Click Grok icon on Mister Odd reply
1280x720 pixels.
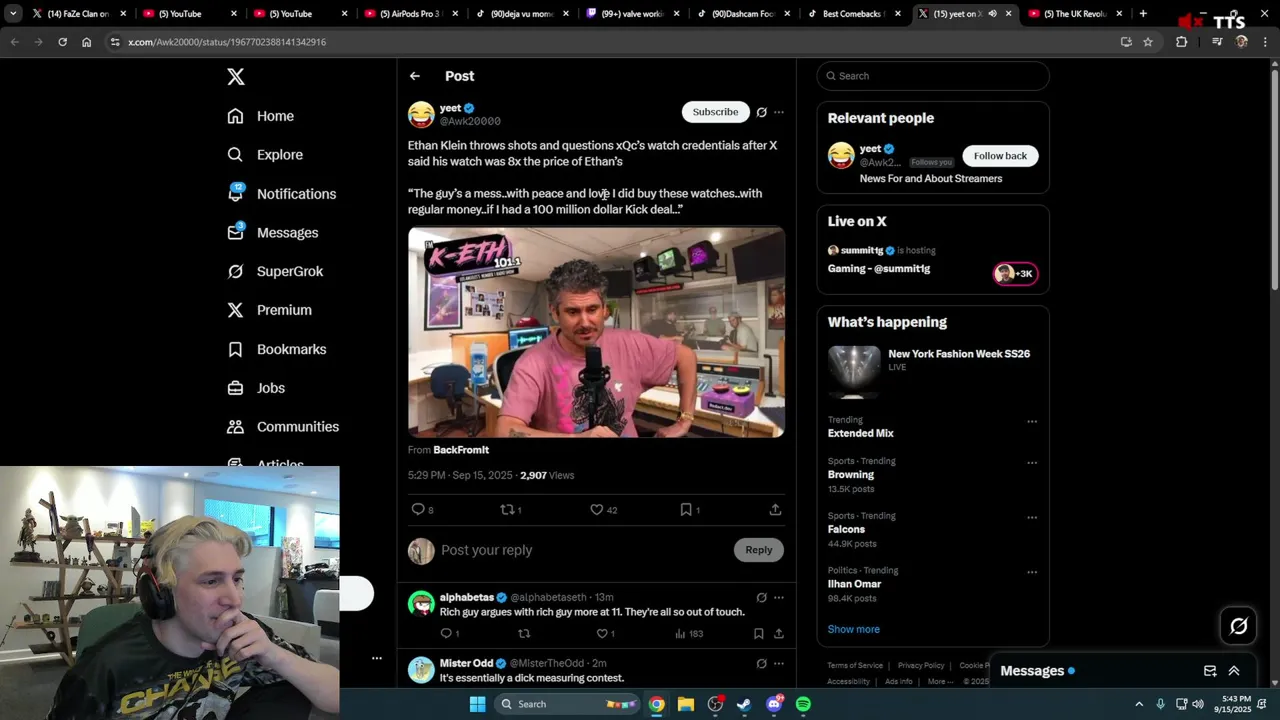[761, 663]
